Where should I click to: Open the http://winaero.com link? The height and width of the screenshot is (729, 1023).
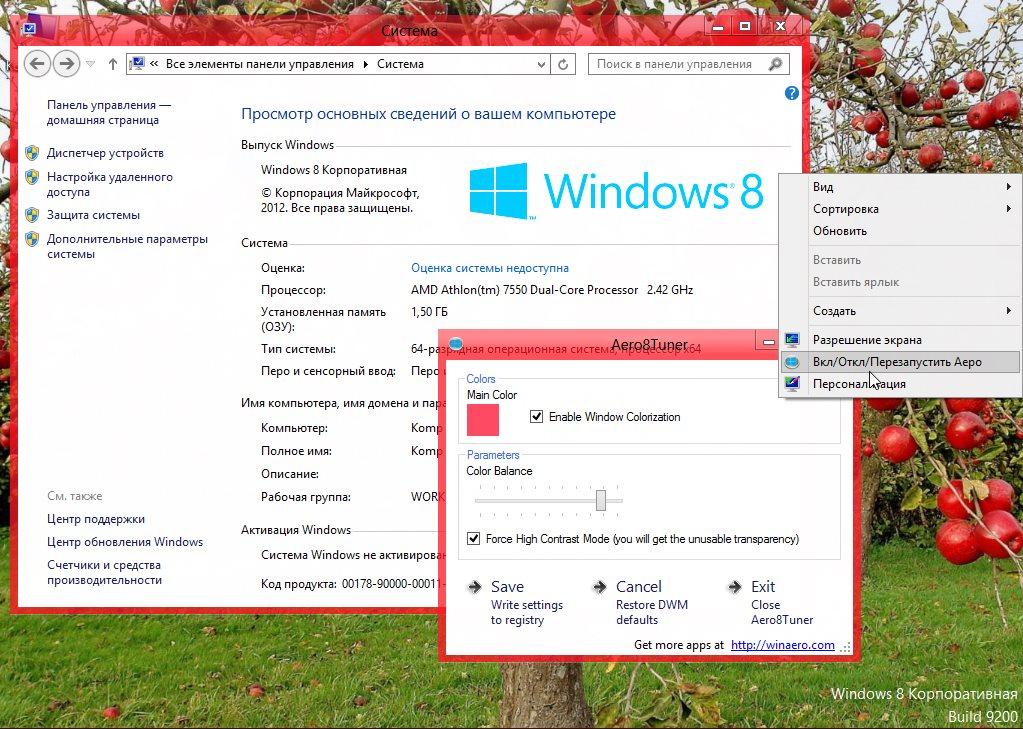tap(782, 645)
